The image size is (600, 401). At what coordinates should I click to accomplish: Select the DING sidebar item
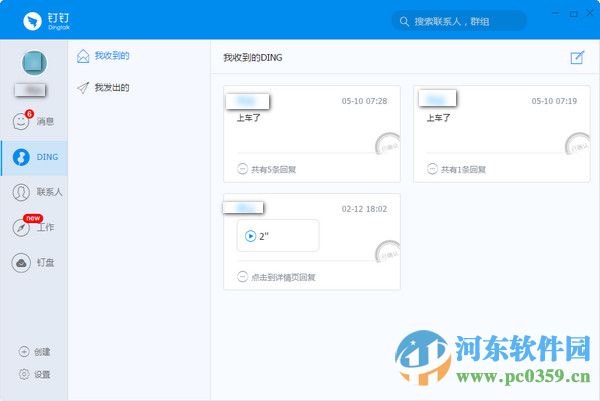pos(35,157)
